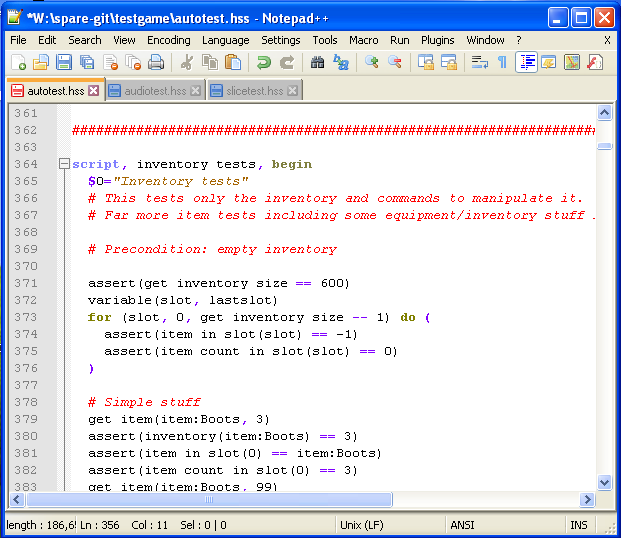The image size is (621, 538).
Task: Open the View menu
Action: tap(124, 40)
